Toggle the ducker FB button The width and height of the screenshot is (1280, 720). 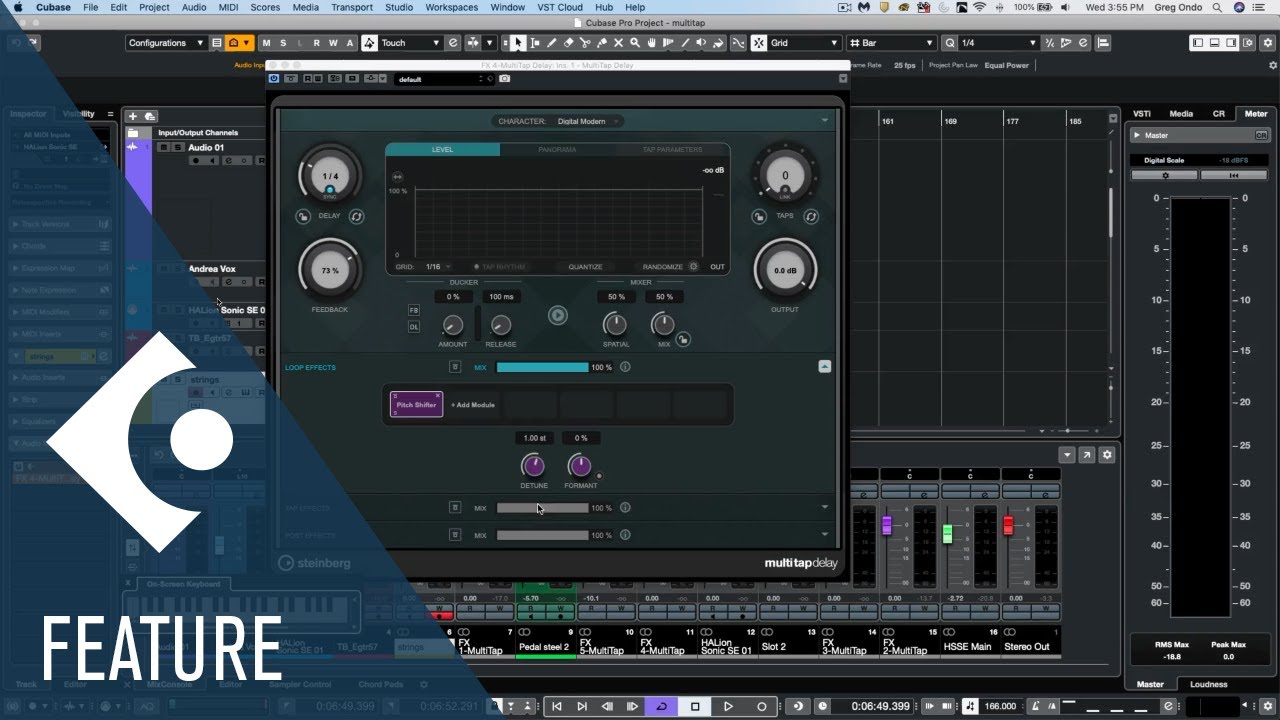(414, 311)
